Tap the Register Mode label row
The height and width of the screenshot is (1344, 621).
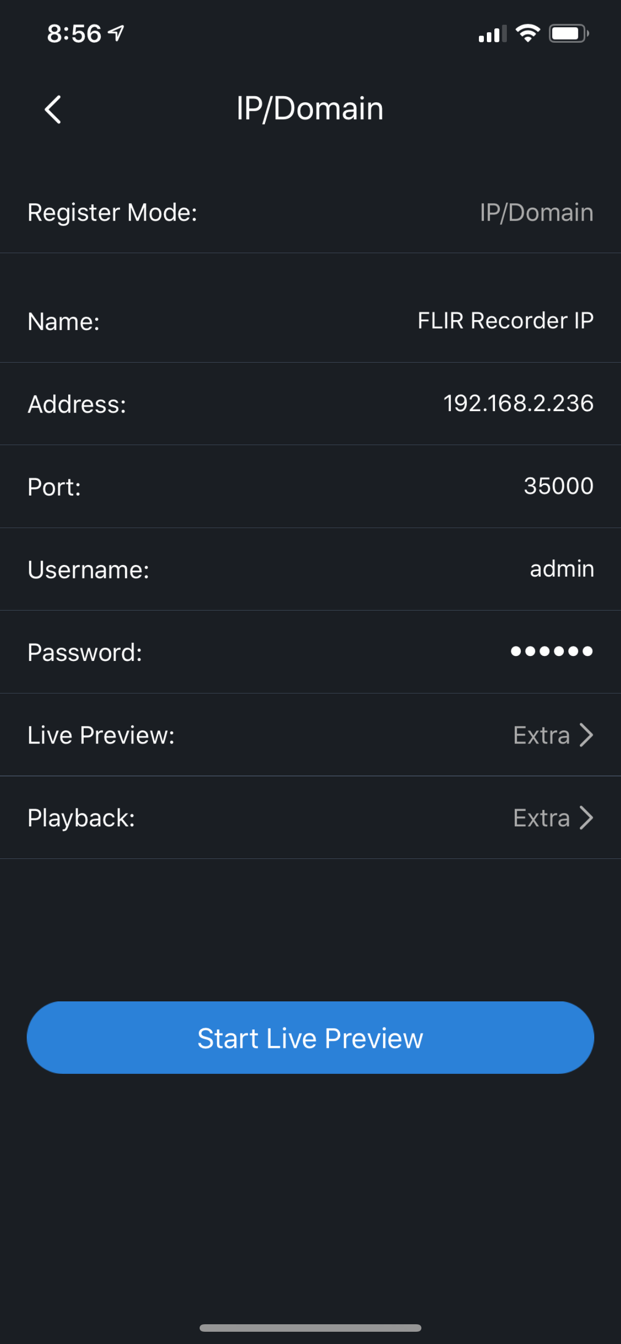[112, 212]
